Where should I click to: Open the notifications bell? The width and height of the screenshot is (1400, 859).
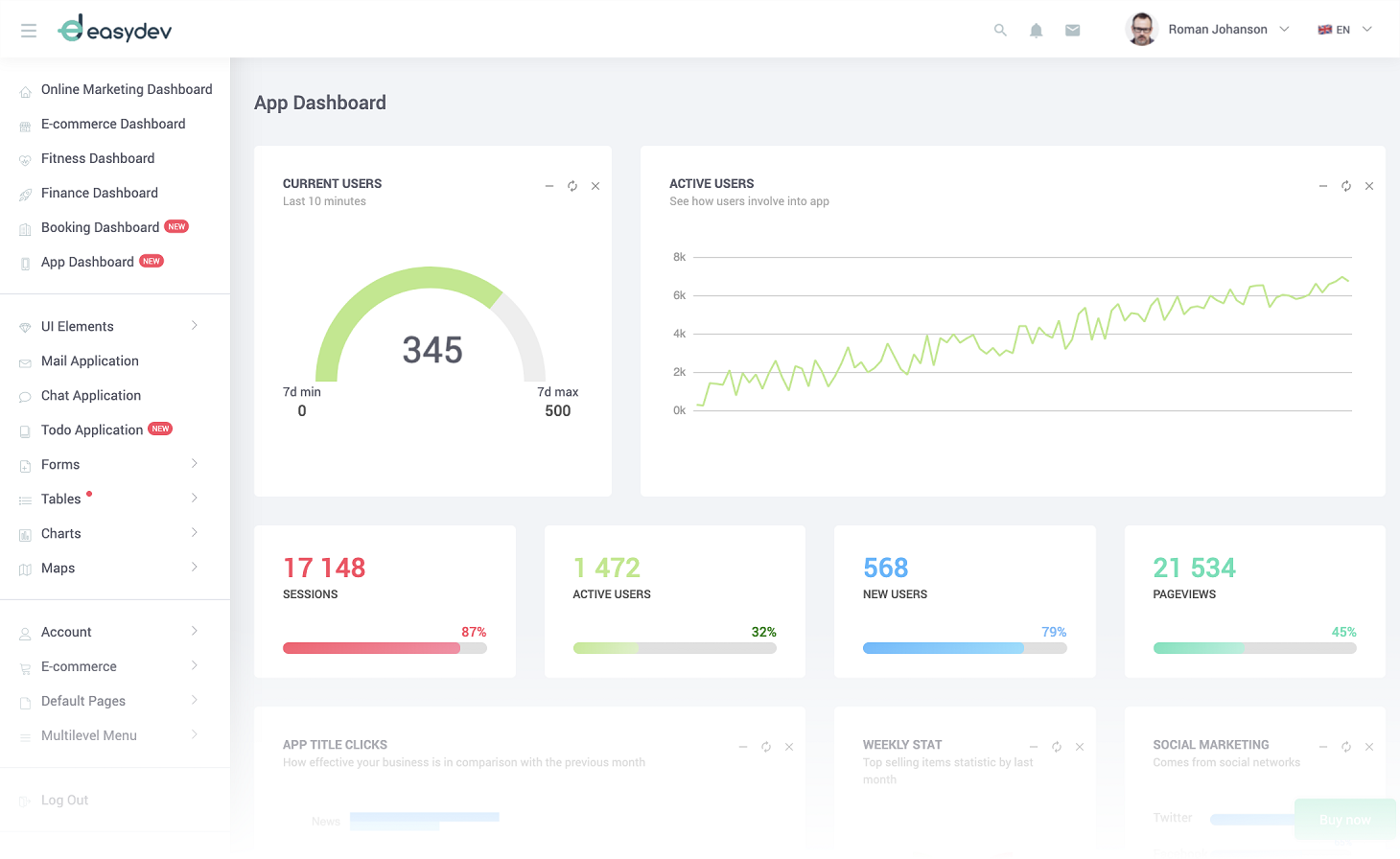[1036, 31]
